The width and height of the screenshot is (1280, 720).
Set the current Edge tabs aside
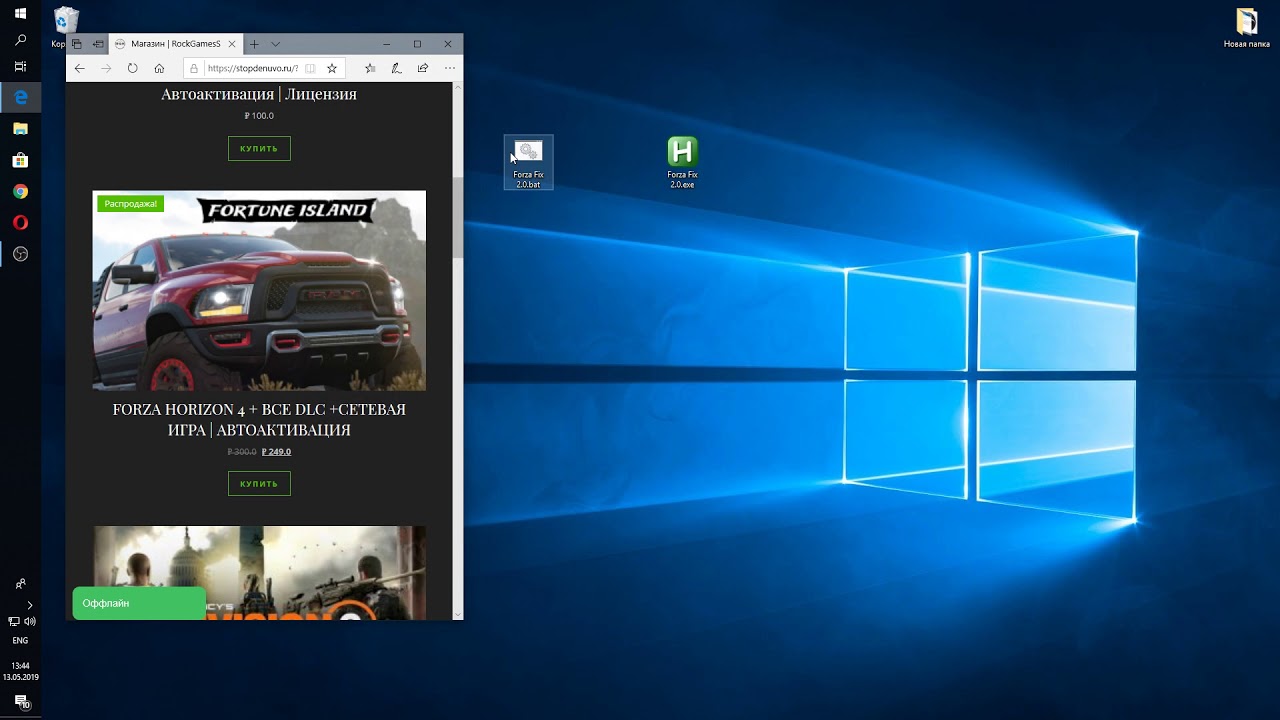point(98,44)
